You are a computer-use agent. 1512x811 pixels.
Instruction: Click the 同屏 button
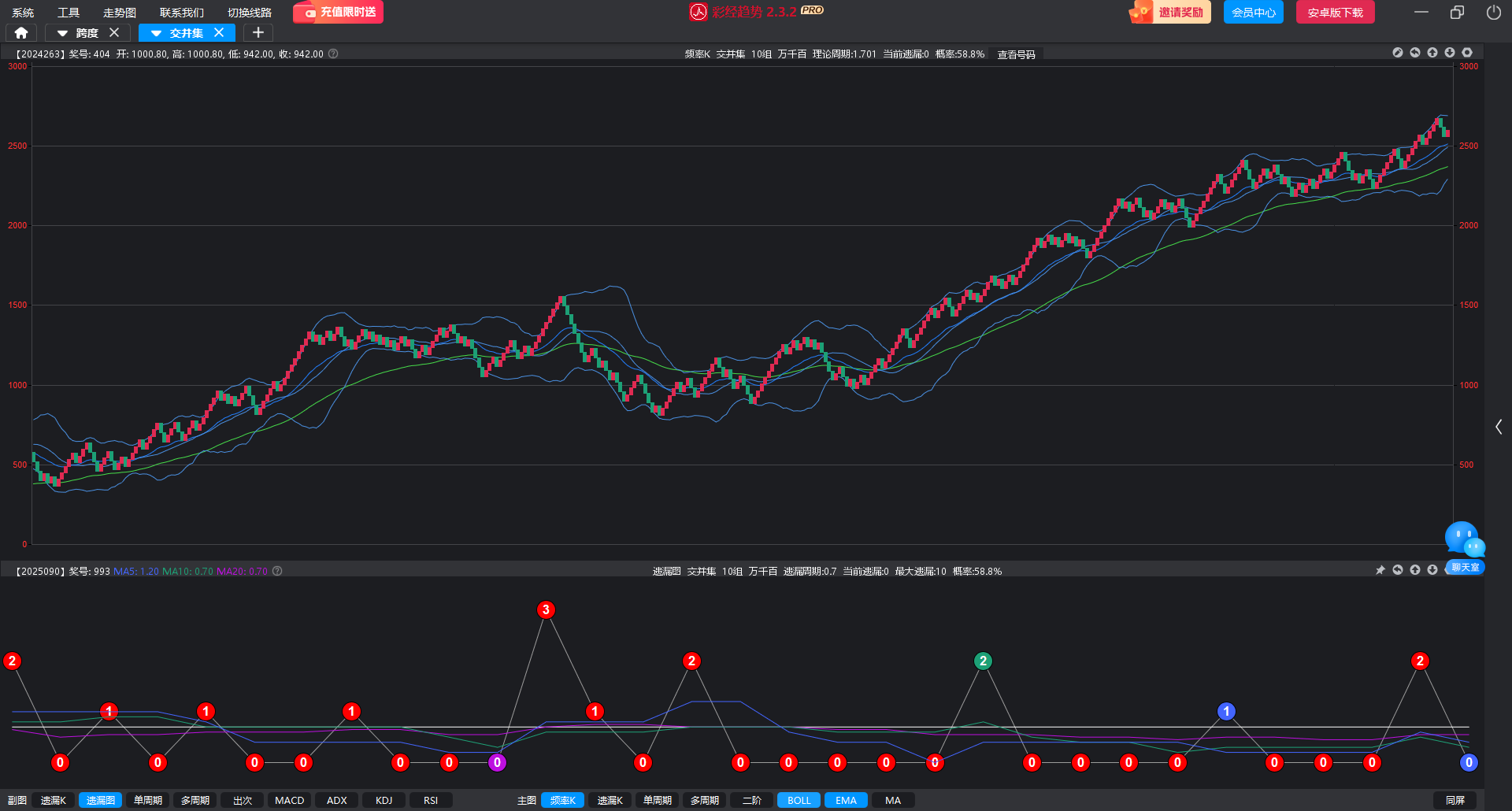(x=1455, y=800)
